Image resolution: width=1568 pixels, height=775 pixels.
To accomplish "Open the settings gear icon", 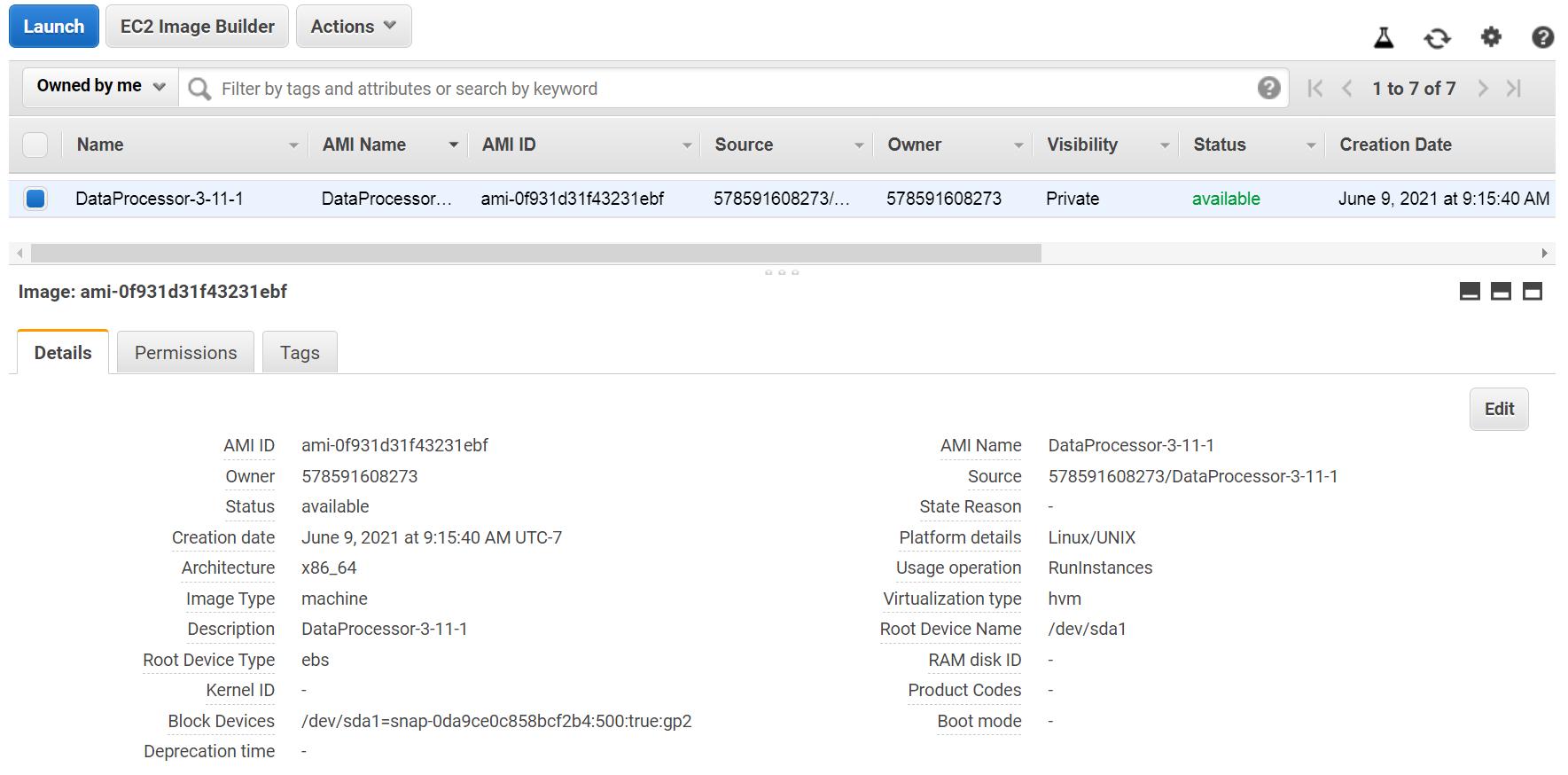I will (x=1491, y=36).
